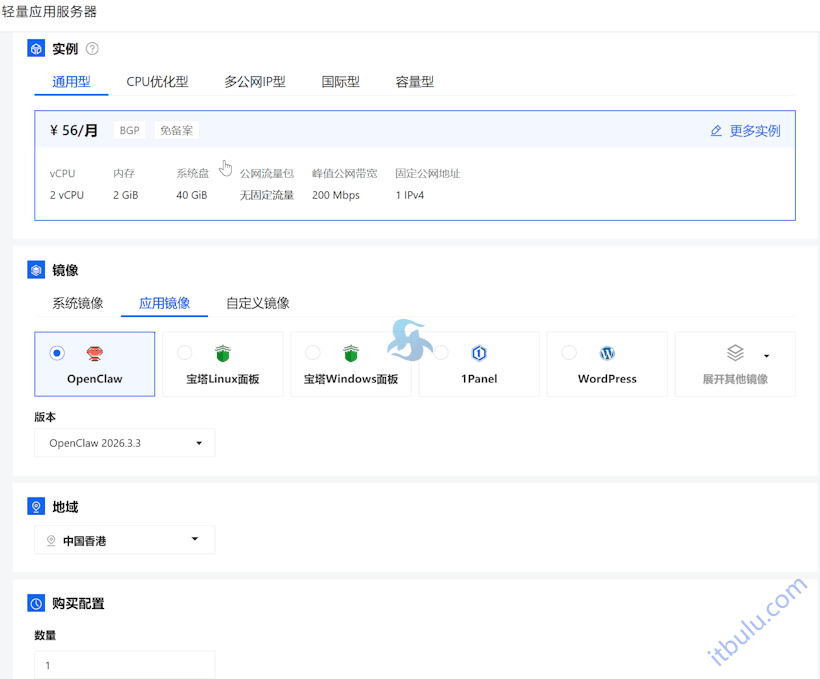Select the WordPress image radio button
Viewport: 820px width, 679px height.
pos(568,352)
